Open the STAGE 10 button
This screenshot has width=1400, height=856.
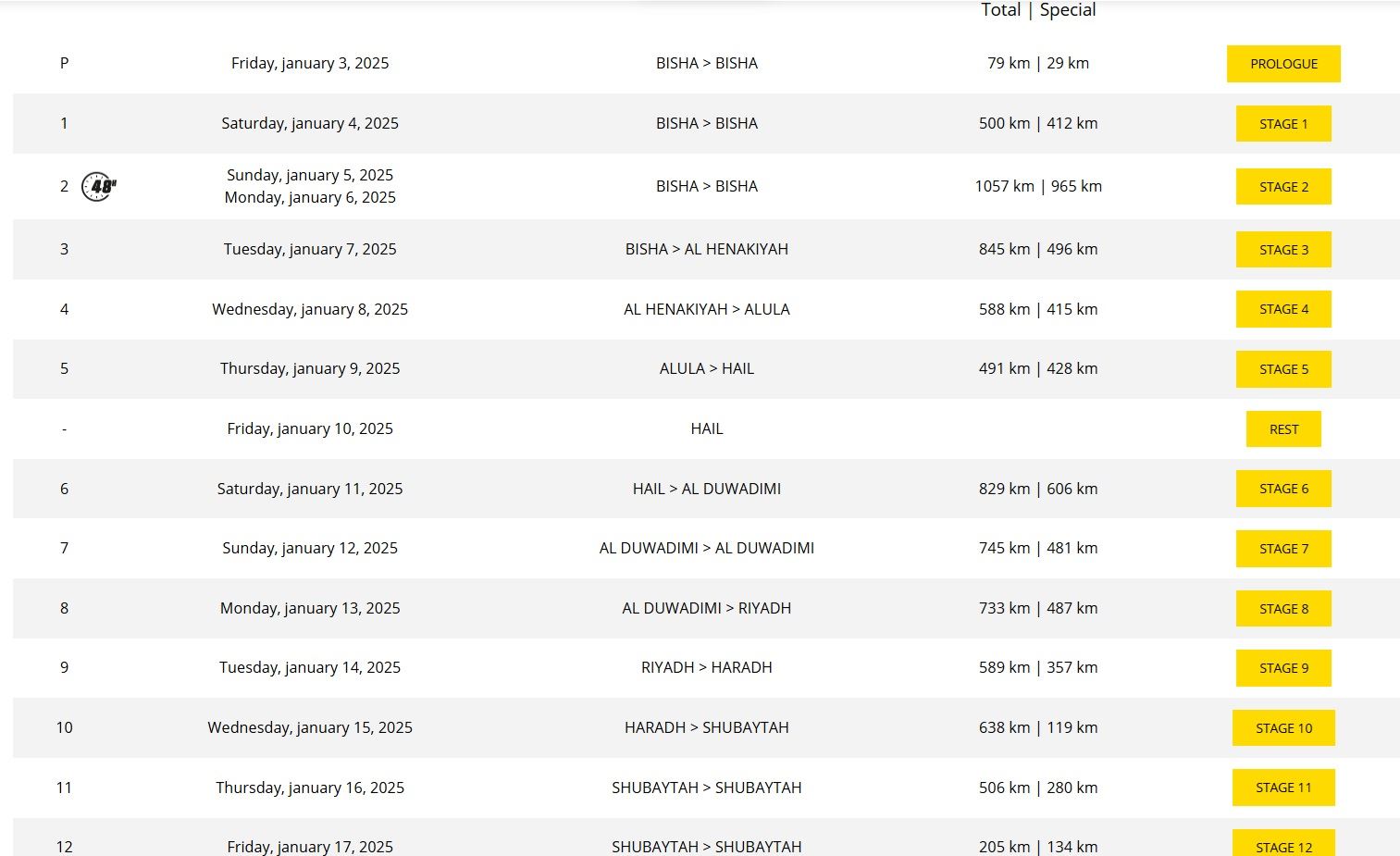[1283, 728]
